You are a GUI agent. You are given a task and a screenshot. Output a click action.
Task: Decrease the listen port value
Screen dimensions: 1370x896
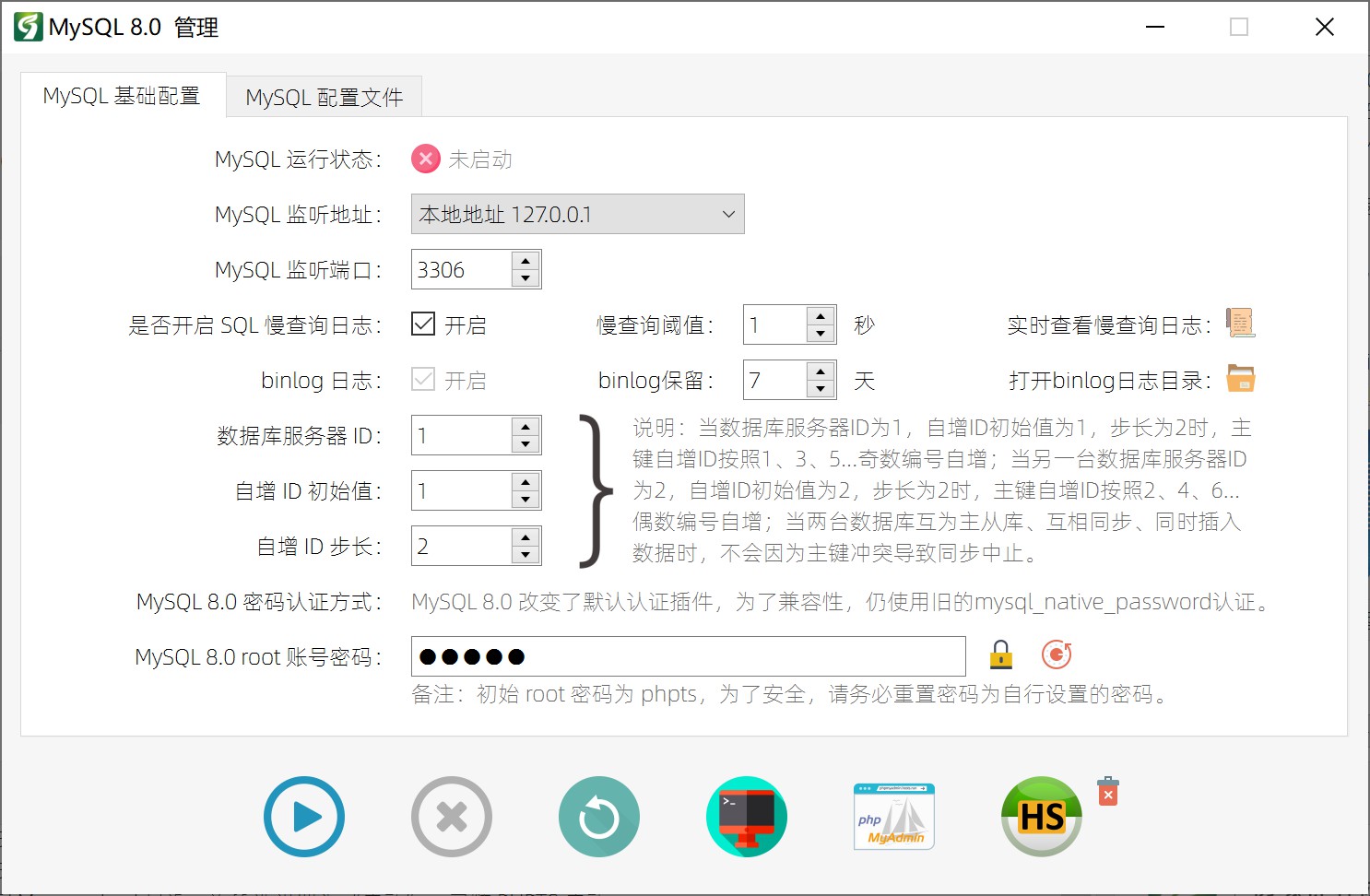526,278
